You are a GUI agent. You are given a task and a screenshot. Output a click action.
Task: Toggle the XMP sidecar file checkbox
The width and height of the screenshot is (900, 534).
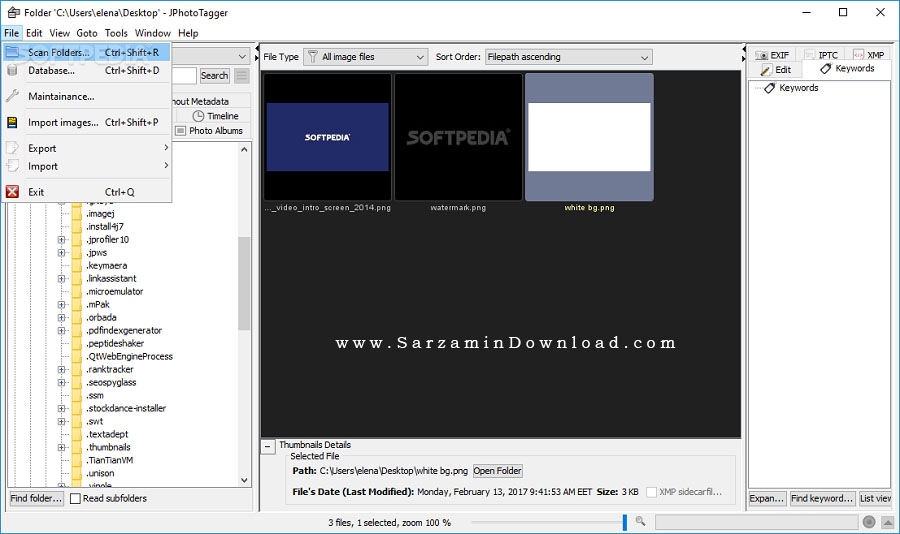pos(651,492)
